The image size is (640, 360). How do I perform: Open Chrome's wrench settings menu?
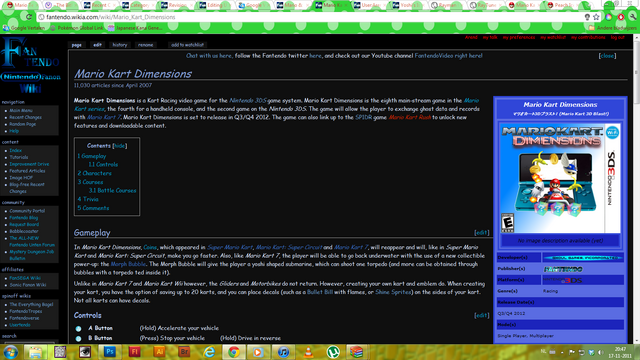(x=633, y=17)
